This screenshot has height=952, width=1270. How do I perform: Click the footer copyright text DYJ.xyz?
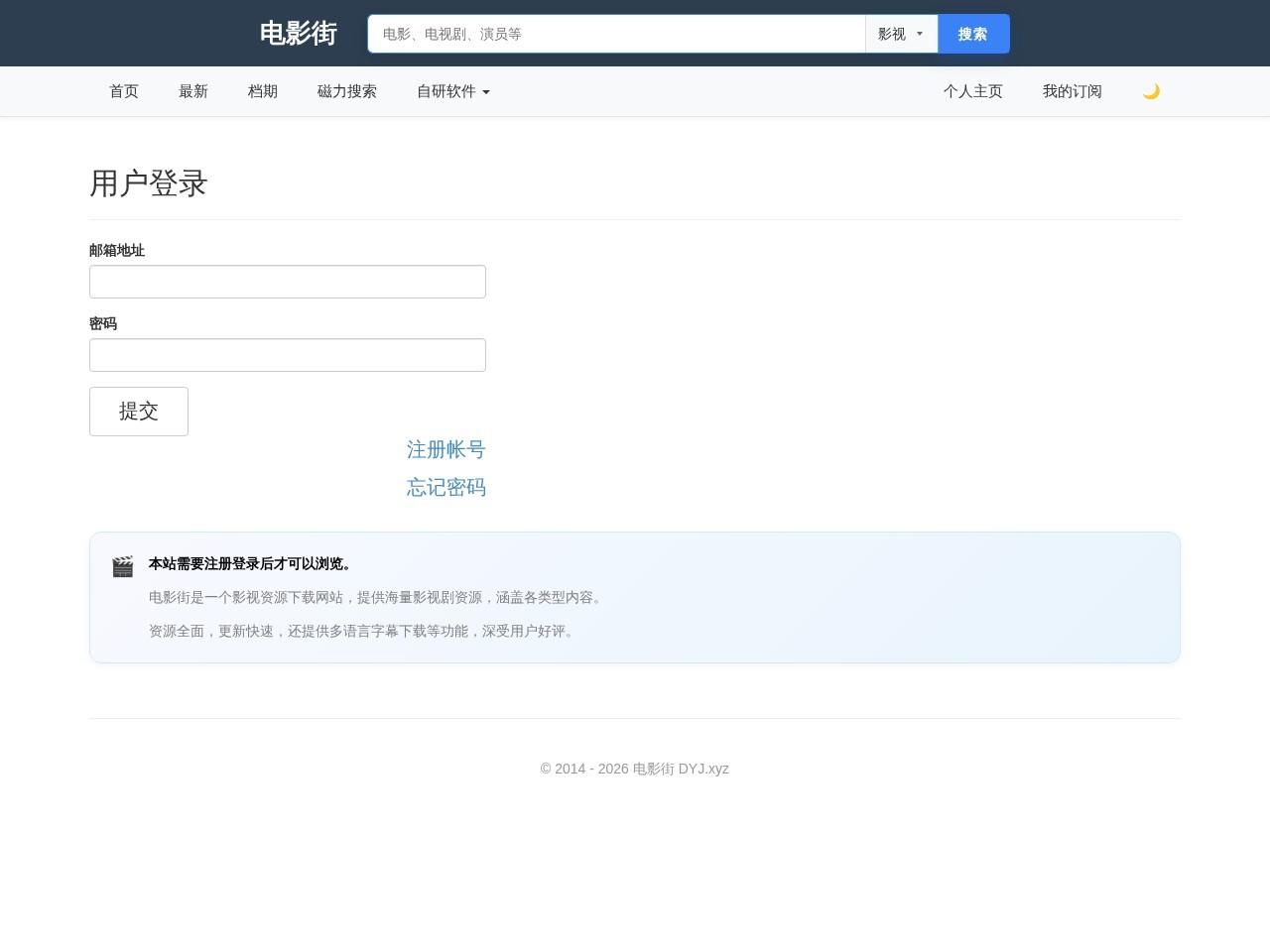coord(635,769)
